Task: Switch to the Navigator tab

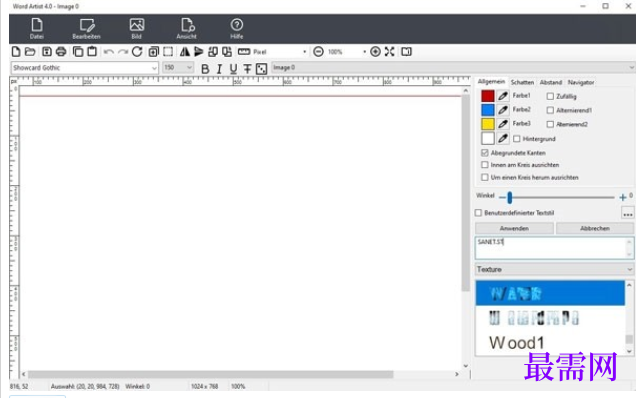Action: tap(581, 82)
